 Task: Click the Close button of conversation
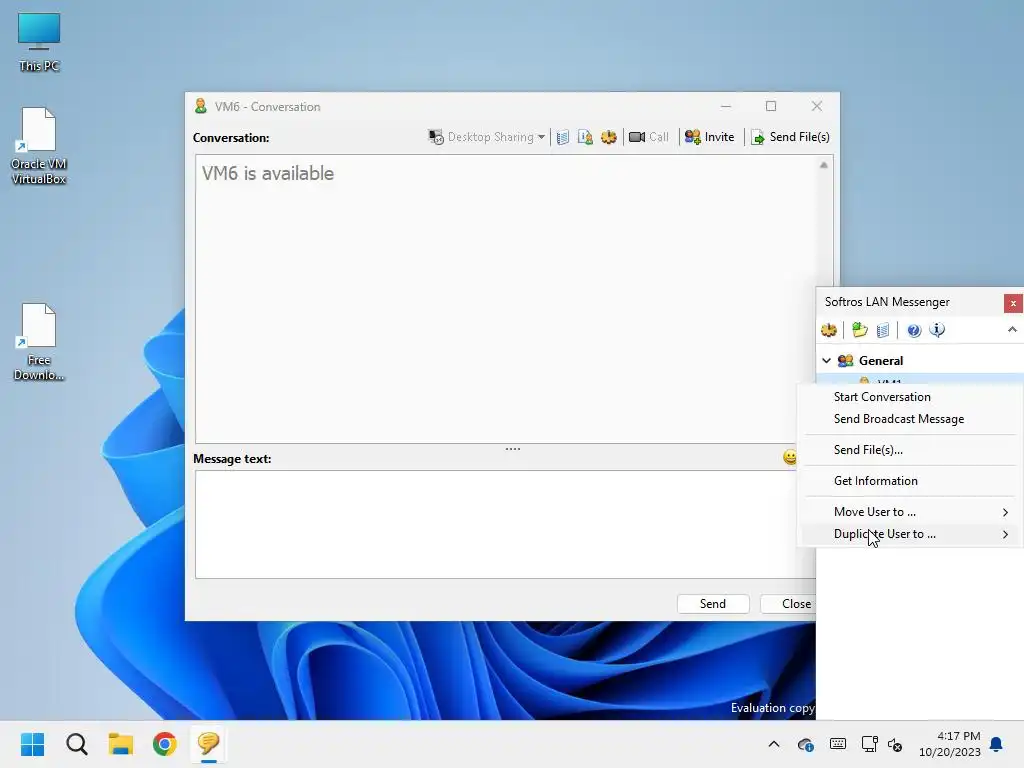point(788,604)
